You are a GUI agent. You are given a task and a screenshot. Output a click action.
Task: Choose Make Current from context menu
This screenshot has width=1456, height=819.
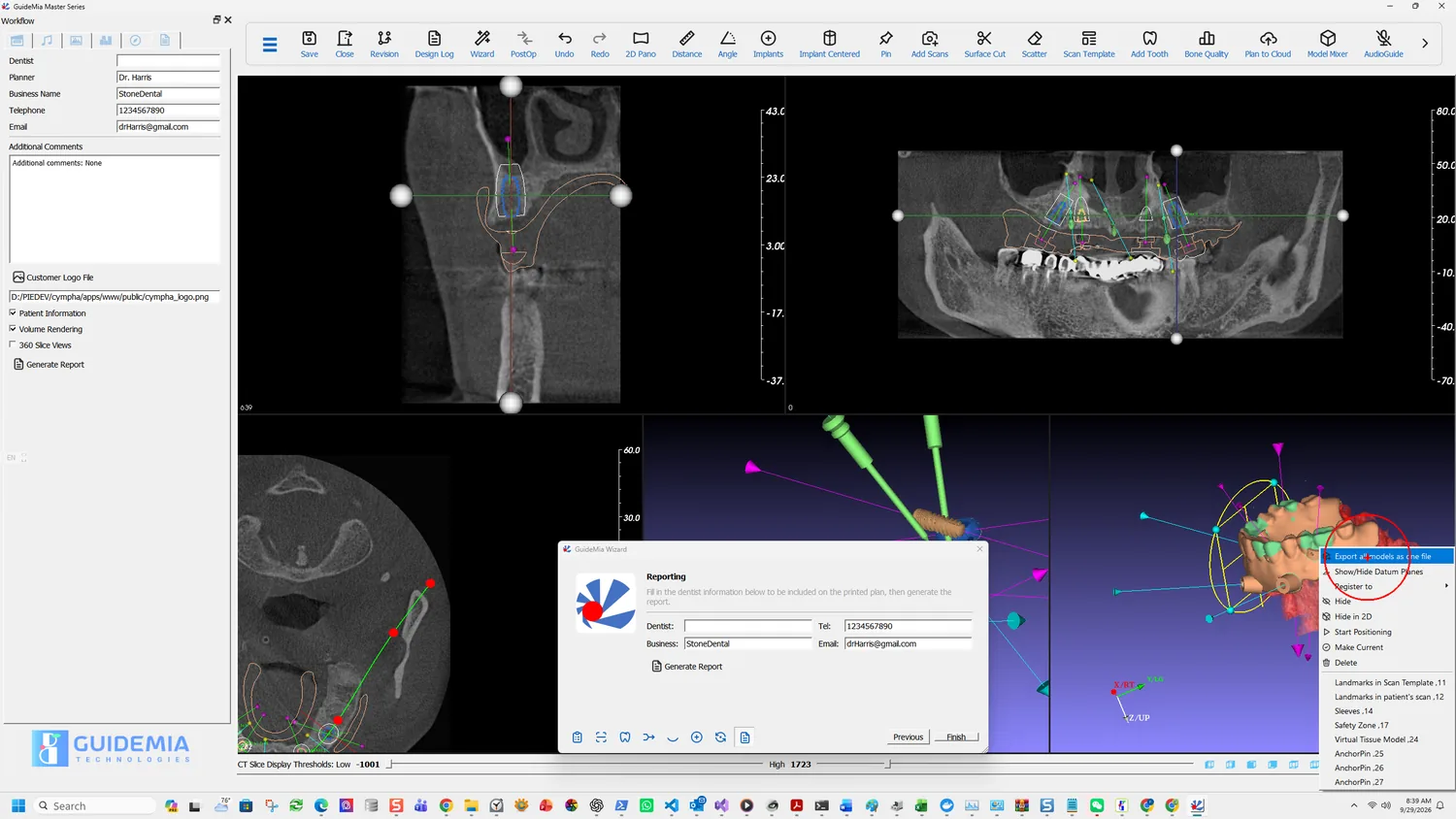(x=1387, y=647)
